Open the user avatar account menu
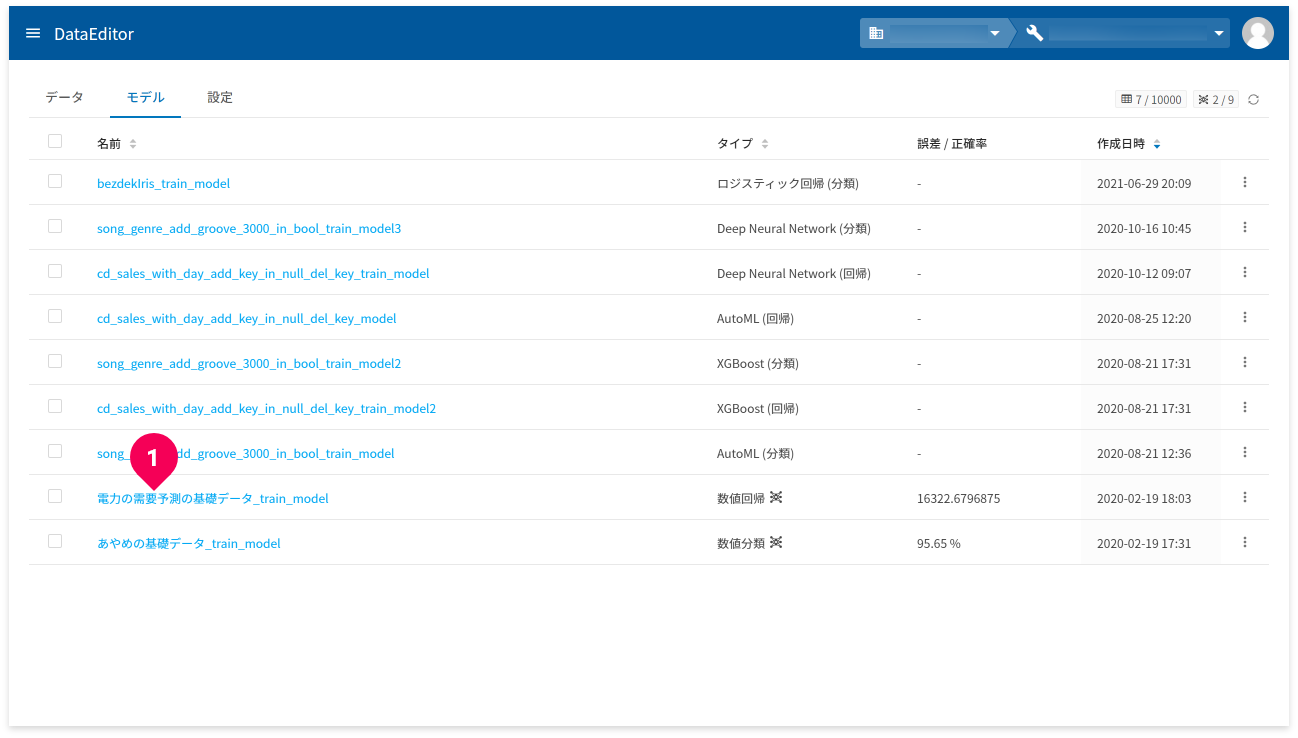This screenshot has width=1298, height=738. [1257, 33]
